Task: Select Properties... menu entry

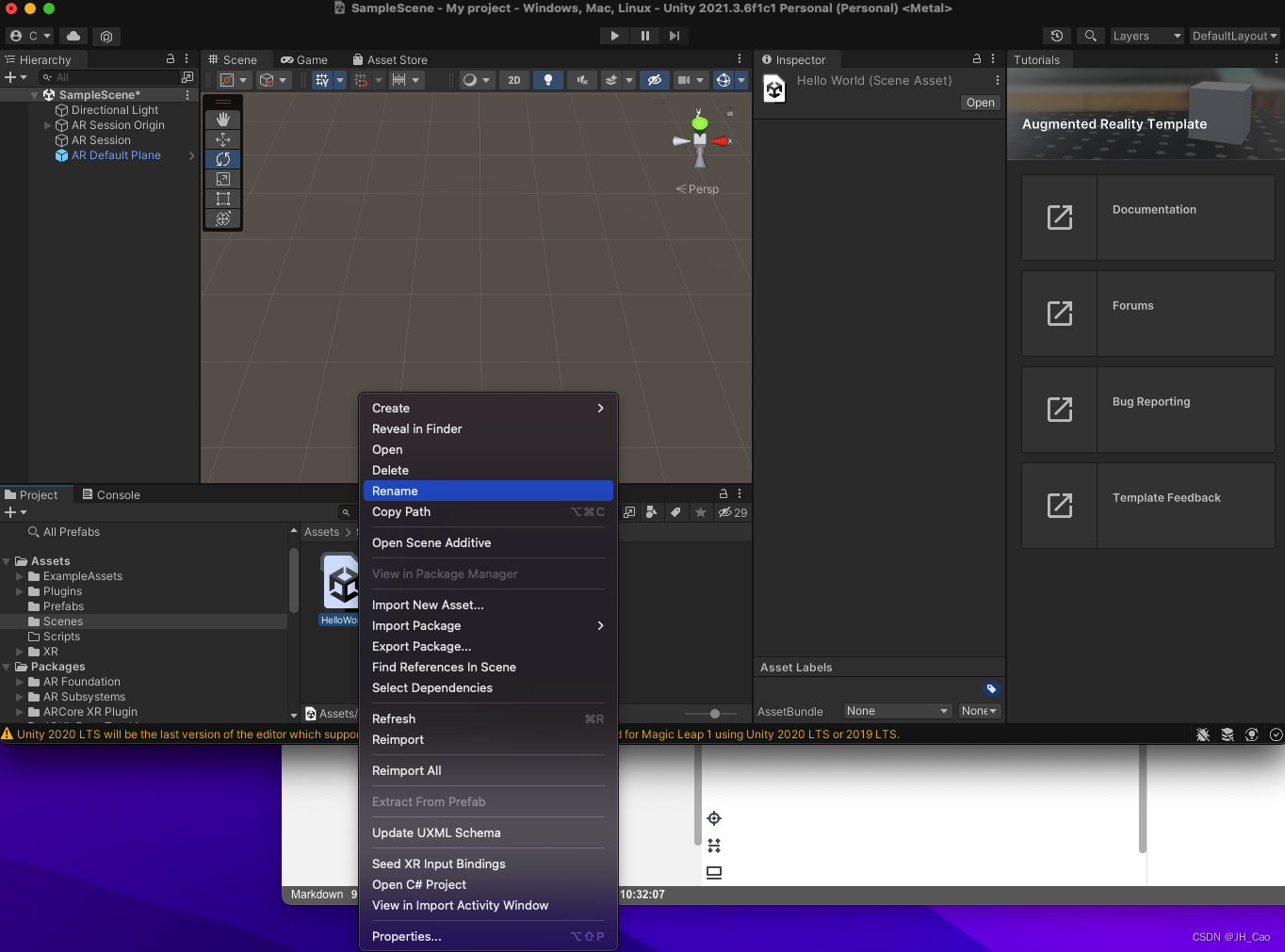Action: [488, 936]
